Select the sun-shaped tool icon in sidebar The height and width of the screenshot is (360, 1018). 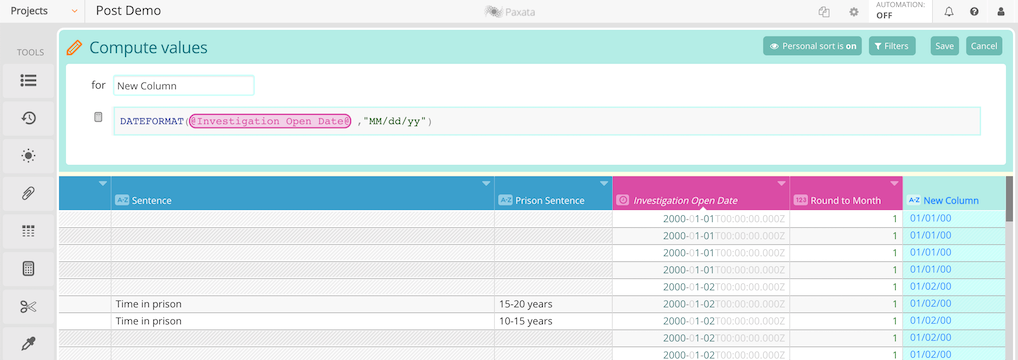[x=28, y=155]
